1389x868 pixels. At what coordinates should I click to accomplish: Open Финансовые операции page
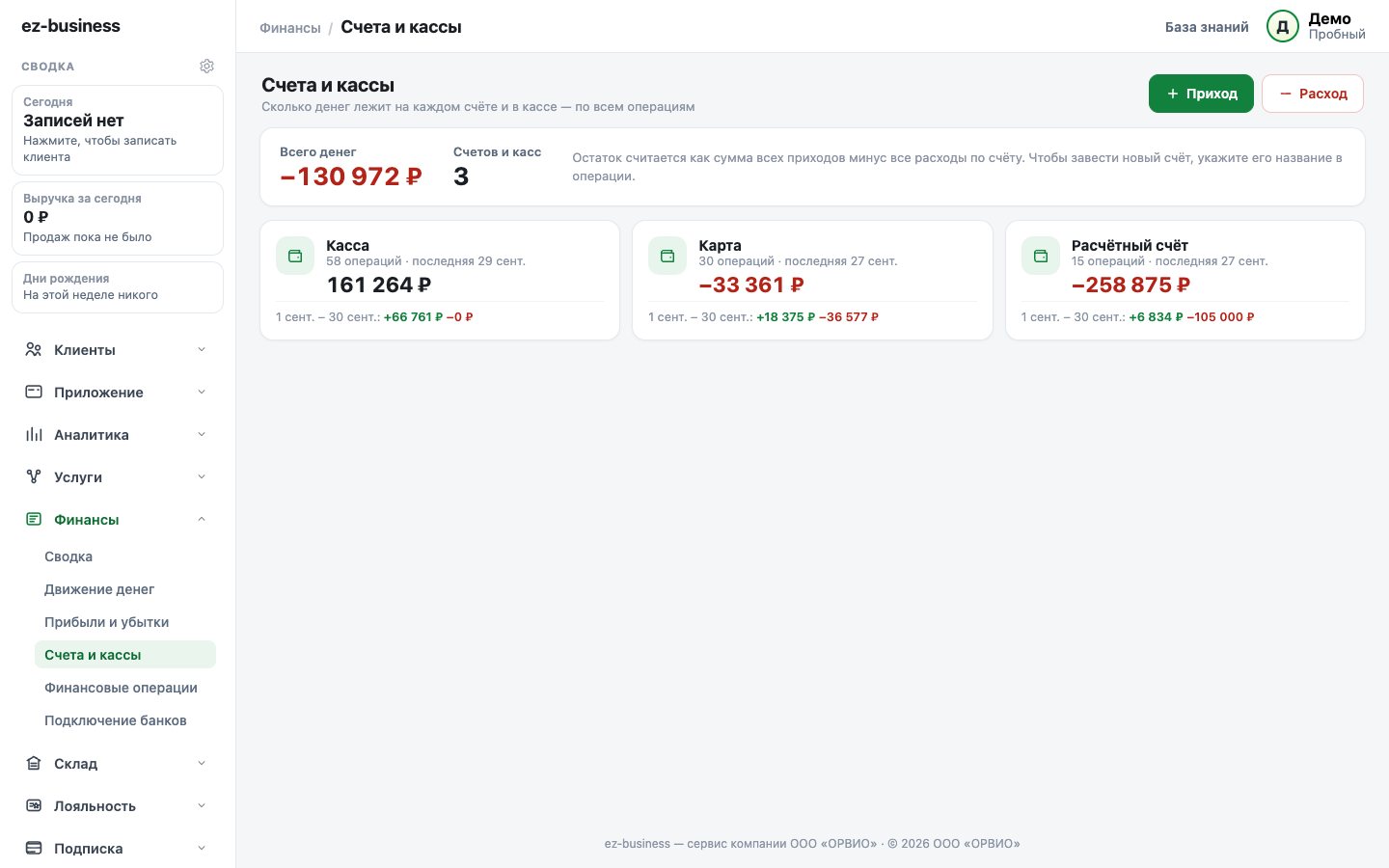pyautogui.click(x=125, y=688)
